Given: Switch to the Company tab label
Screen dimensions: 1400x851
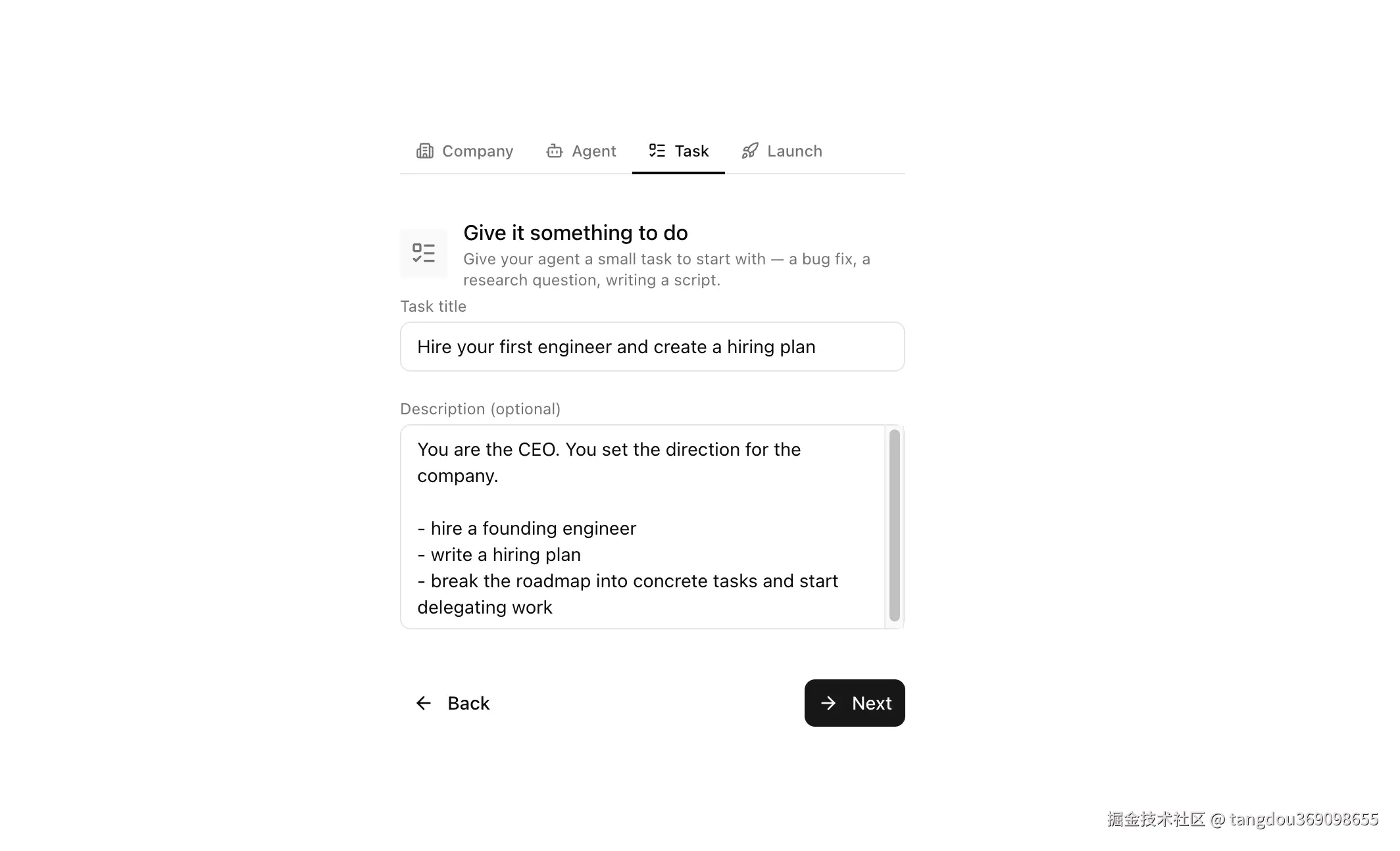Looking at the screenshot, I should tap(477, 151).
